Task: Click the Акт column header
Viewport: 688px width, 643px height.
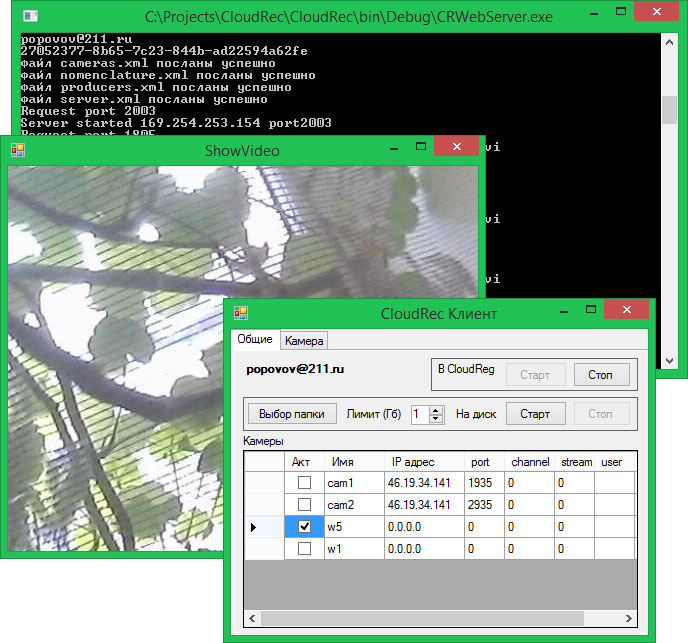Action: (x=305, y=462)
